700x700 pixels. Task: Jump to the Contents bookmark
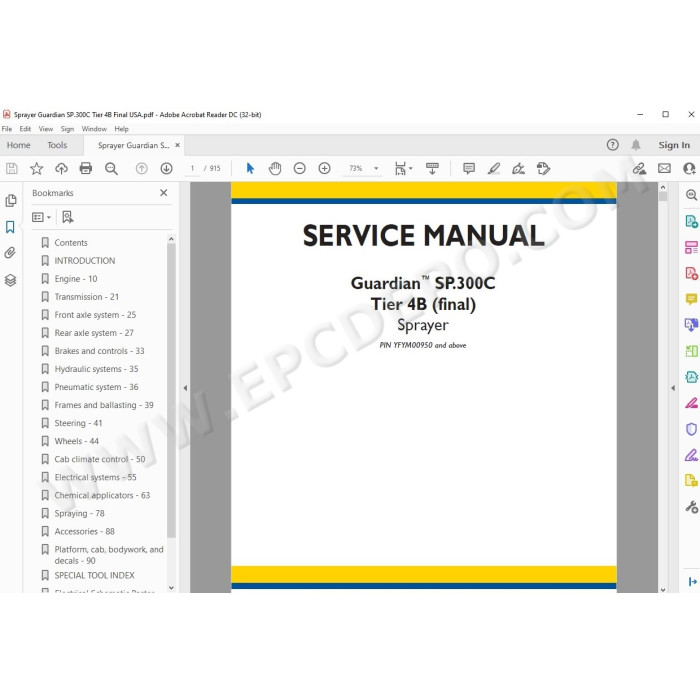pos(71,243)
